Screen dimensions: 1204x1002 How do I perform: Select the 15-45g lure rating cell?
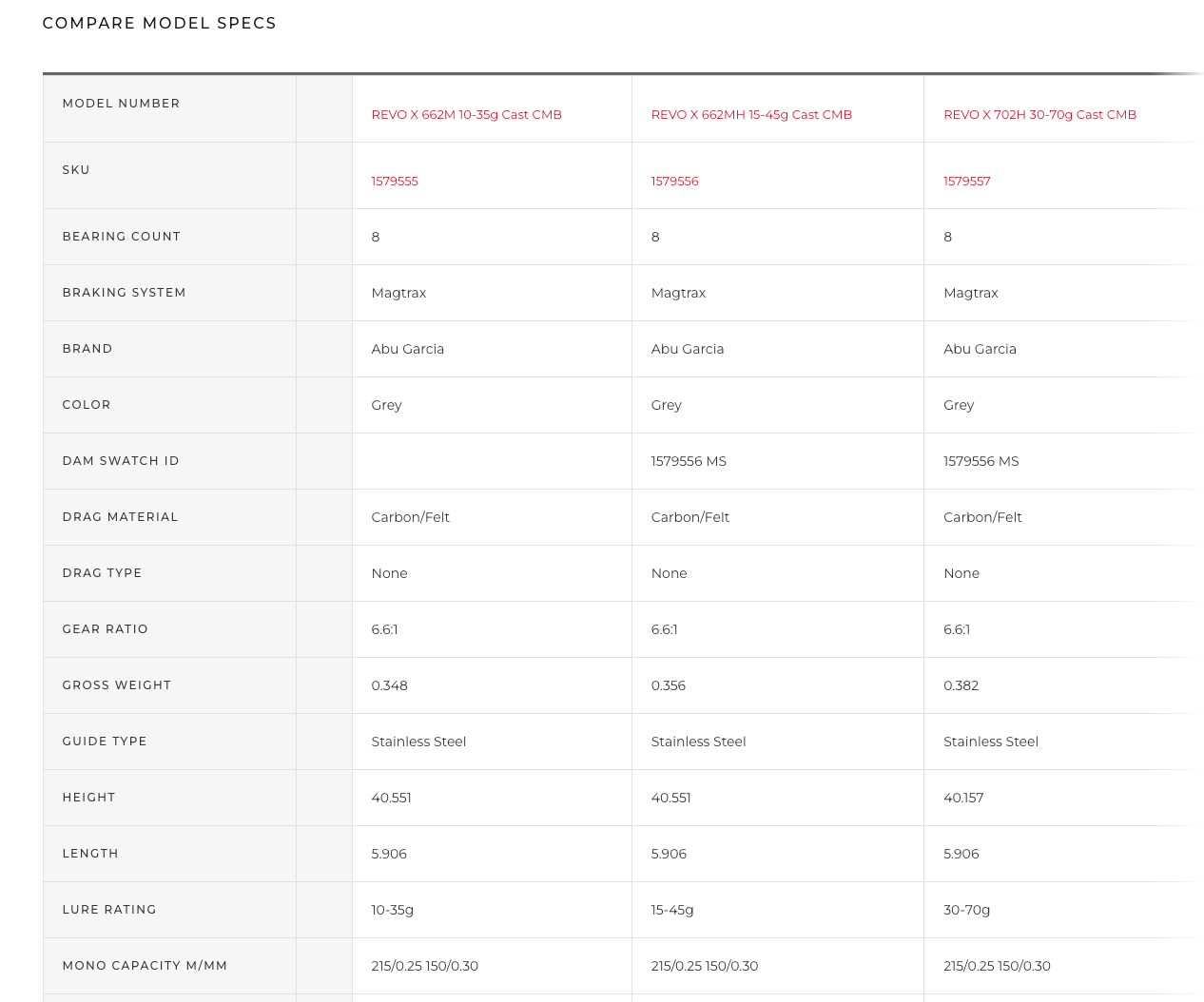tap(672, 910)
